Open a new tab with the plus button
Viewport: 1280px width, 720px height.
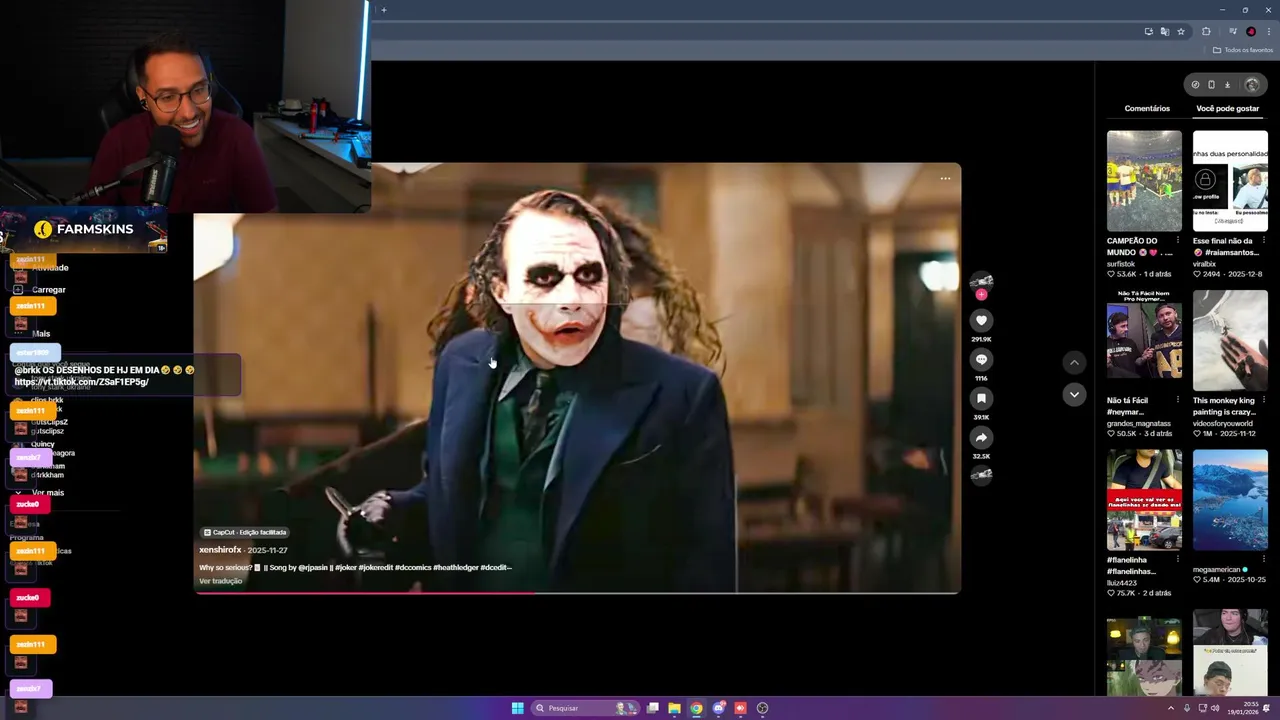383,10
